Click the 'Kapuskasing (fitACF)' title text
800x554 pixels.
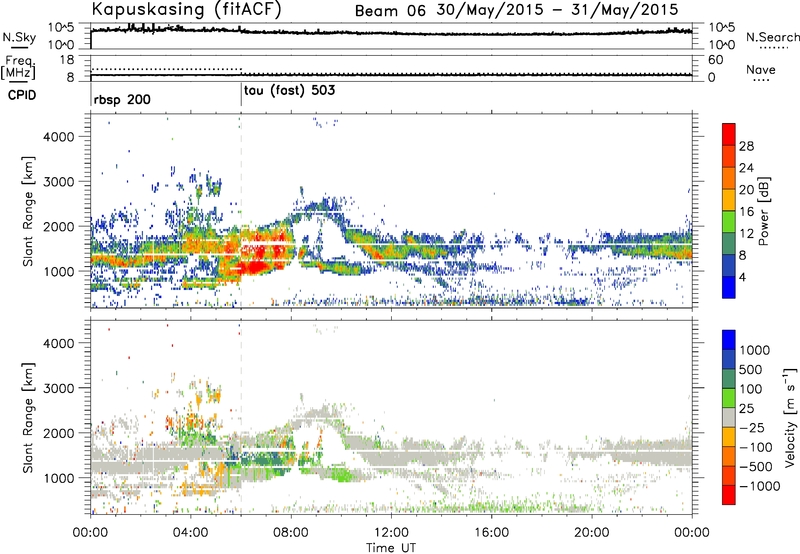point(186,9)
